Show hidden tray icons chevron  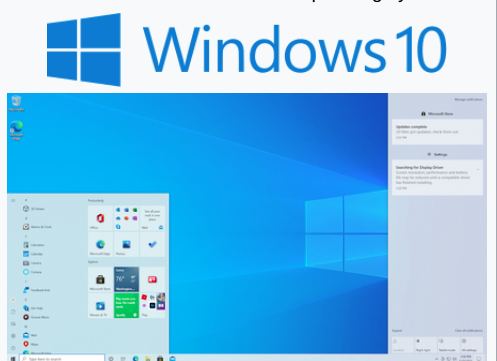[437, 359]
